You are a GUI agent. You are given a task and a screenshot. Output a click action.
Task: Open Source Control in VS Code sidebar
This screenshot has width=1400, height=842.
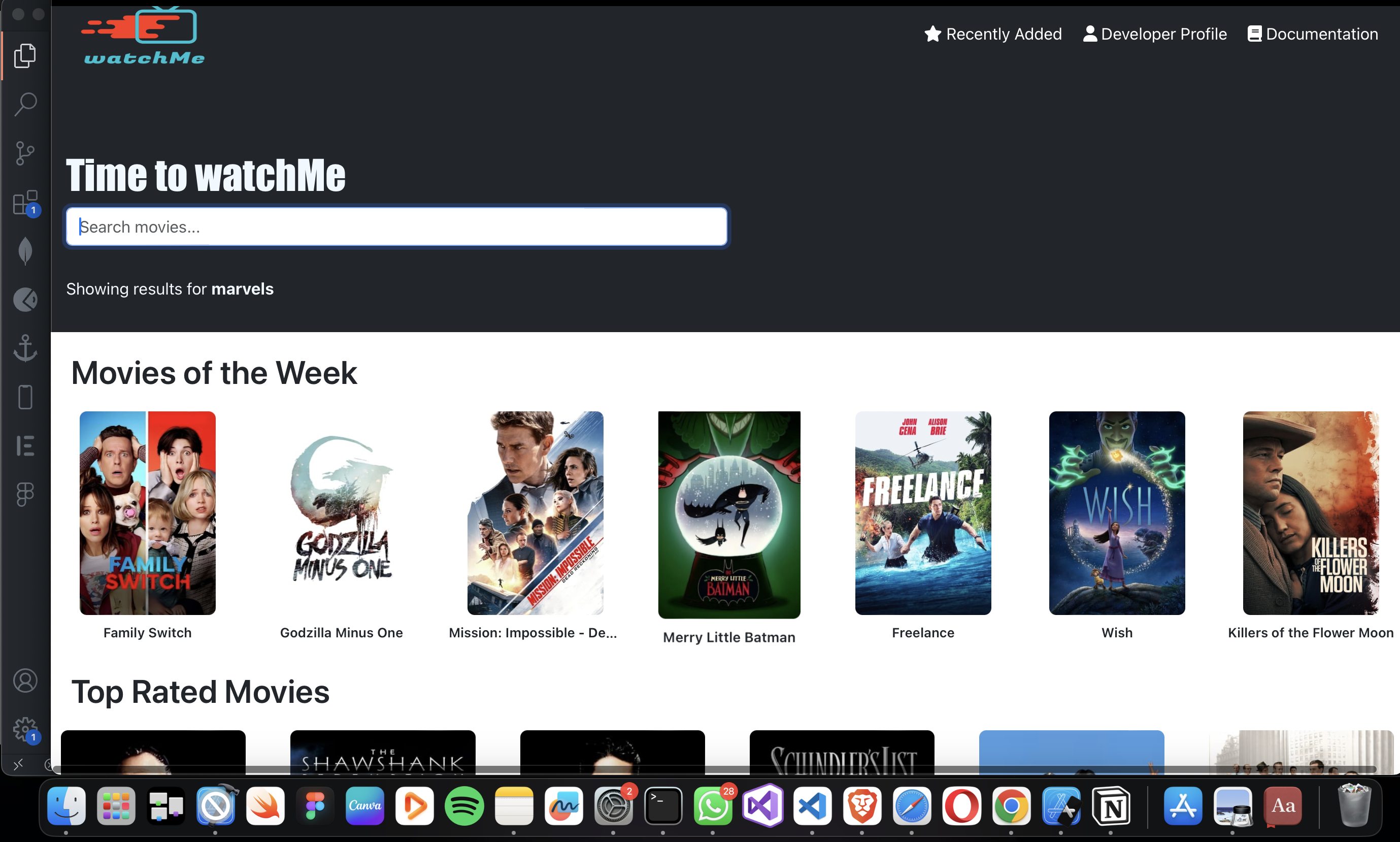coord(25,153)
